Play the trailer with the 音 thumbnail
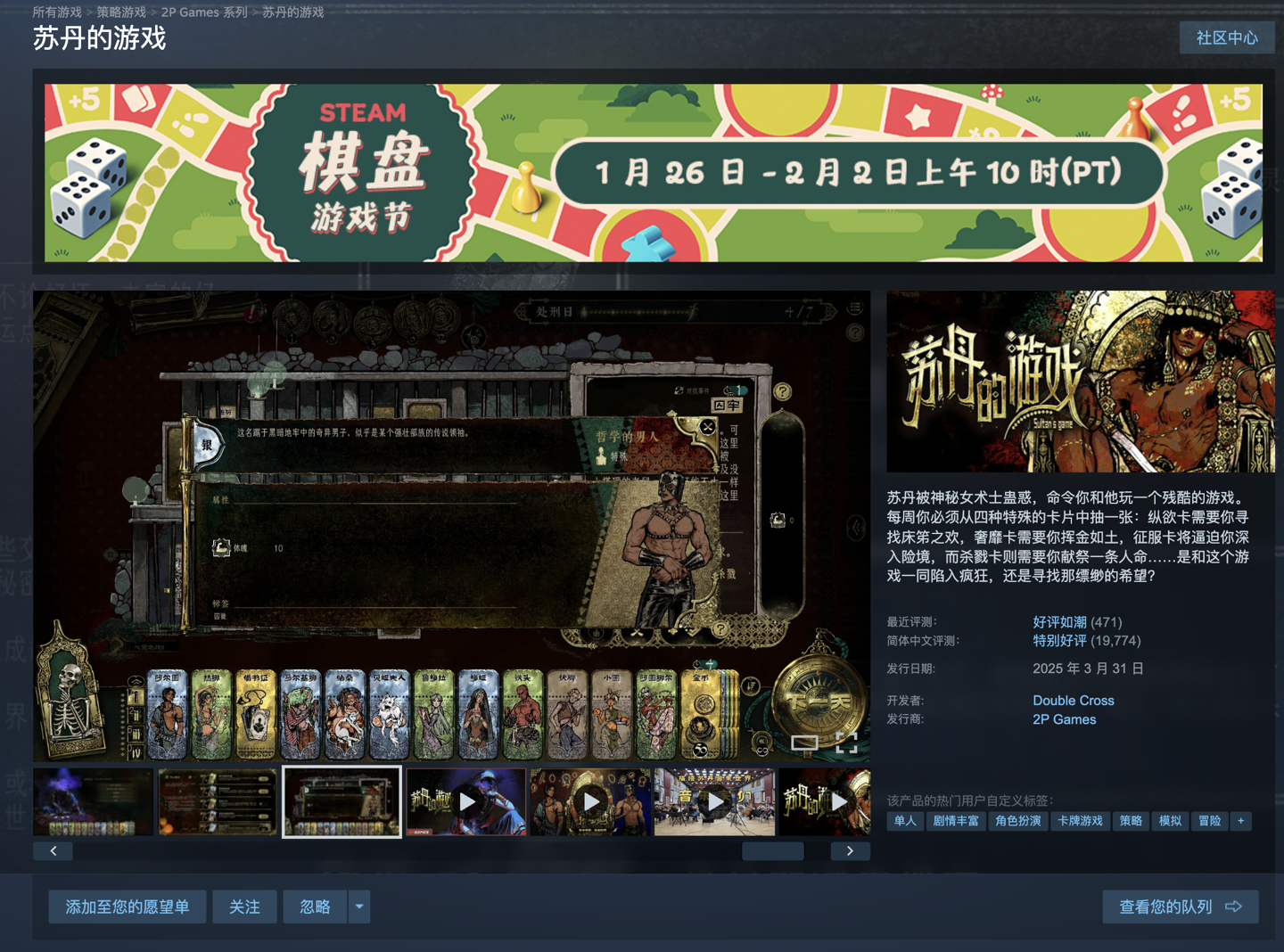Image resolution: width=1284 pixels, height=952 pixels. (x=714, y=801)
